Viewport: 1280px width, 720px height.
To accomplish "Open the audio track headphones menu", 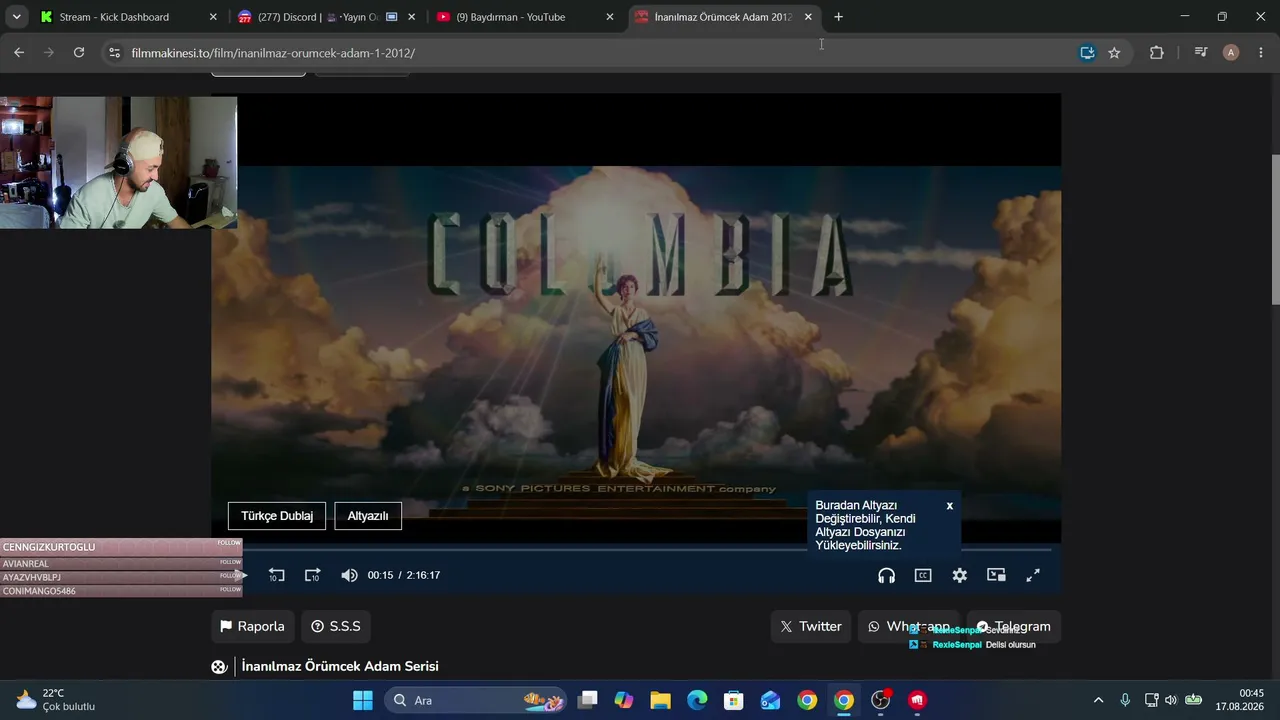I will click(886, 575).
